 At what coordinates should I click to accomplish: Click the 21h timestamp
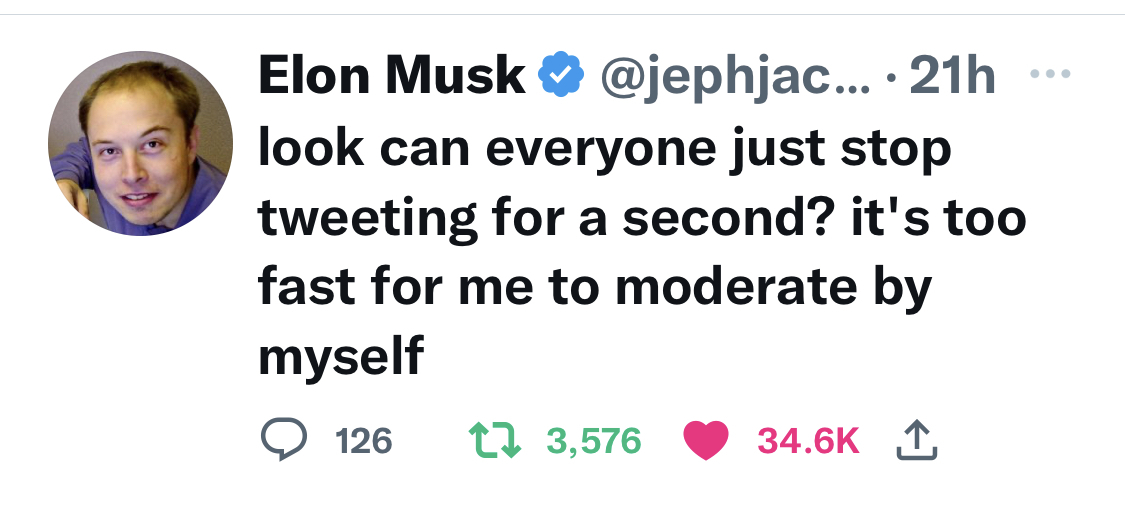(953, 76)
